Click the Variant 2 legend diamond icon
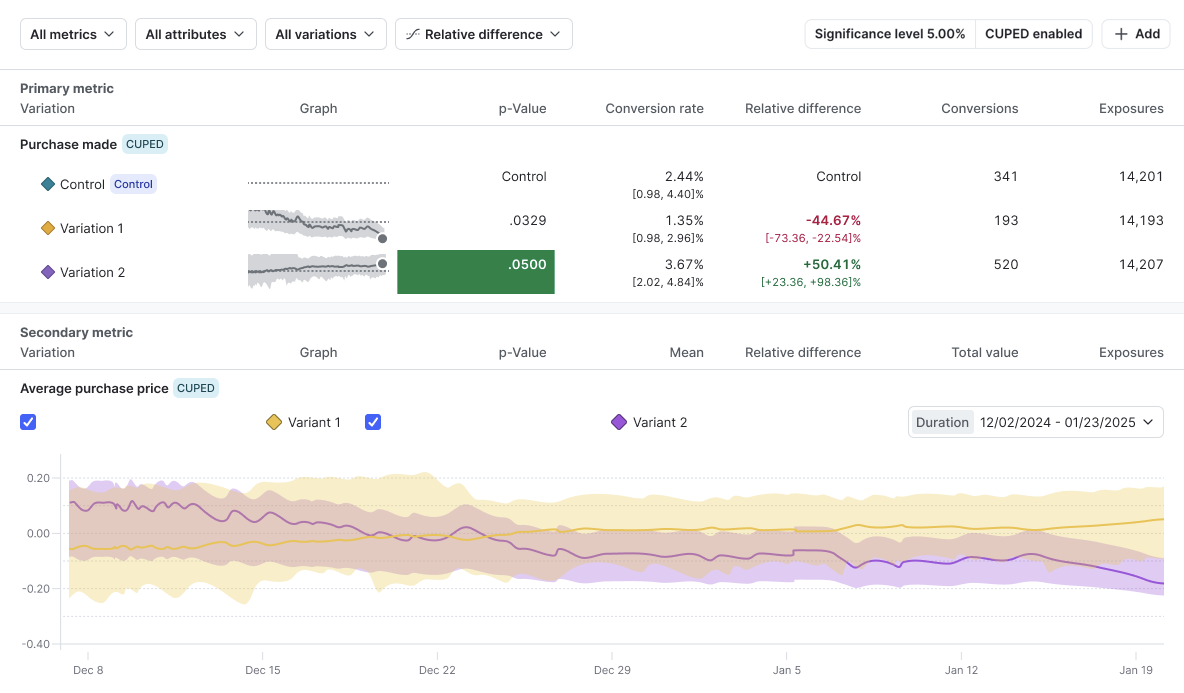 coord(619,422)
